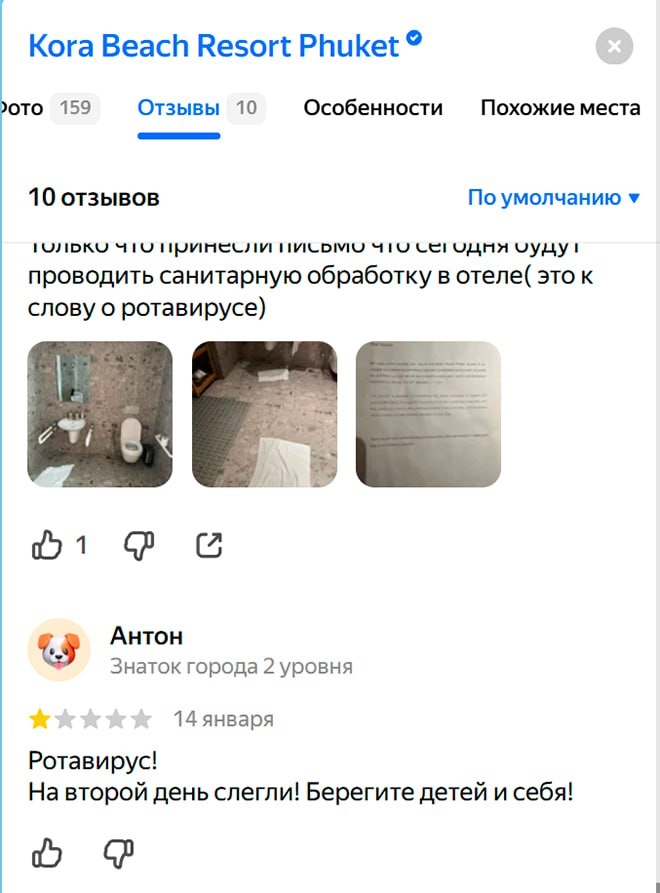Open Kora Beach Resort Phuket title link

coord(214,46)
